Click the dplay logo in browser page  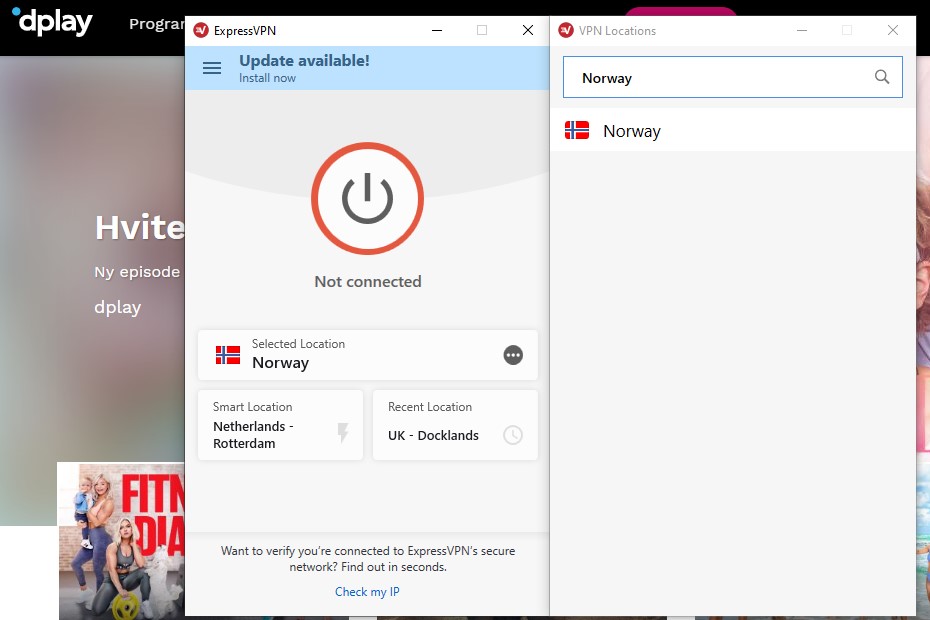tap(52, 22)
